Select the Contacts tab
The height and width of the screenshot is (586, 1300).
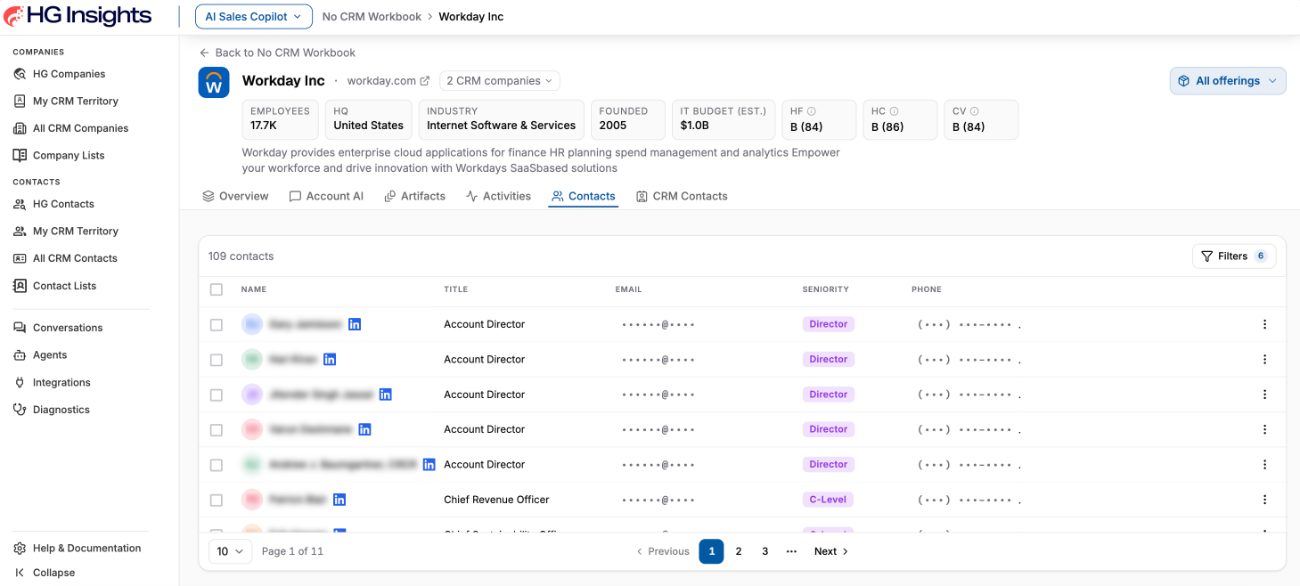click(x=583, y=196)
